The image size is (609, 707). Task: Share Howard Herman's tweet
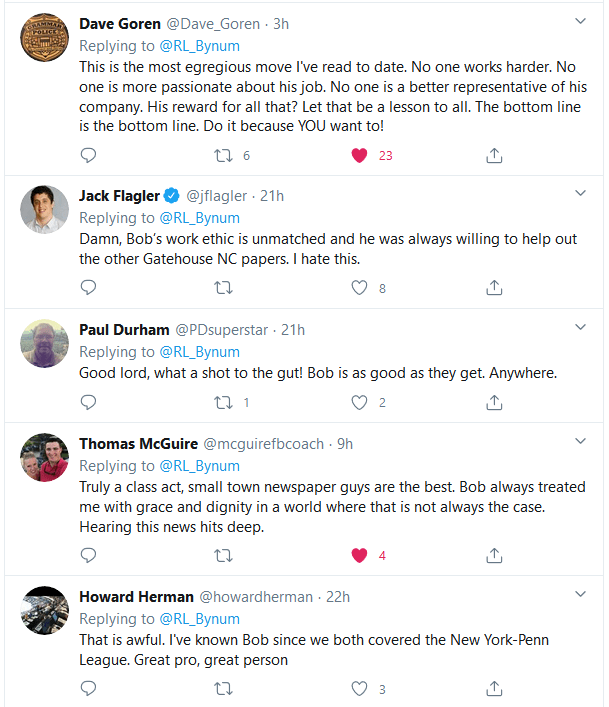[493, 688]
